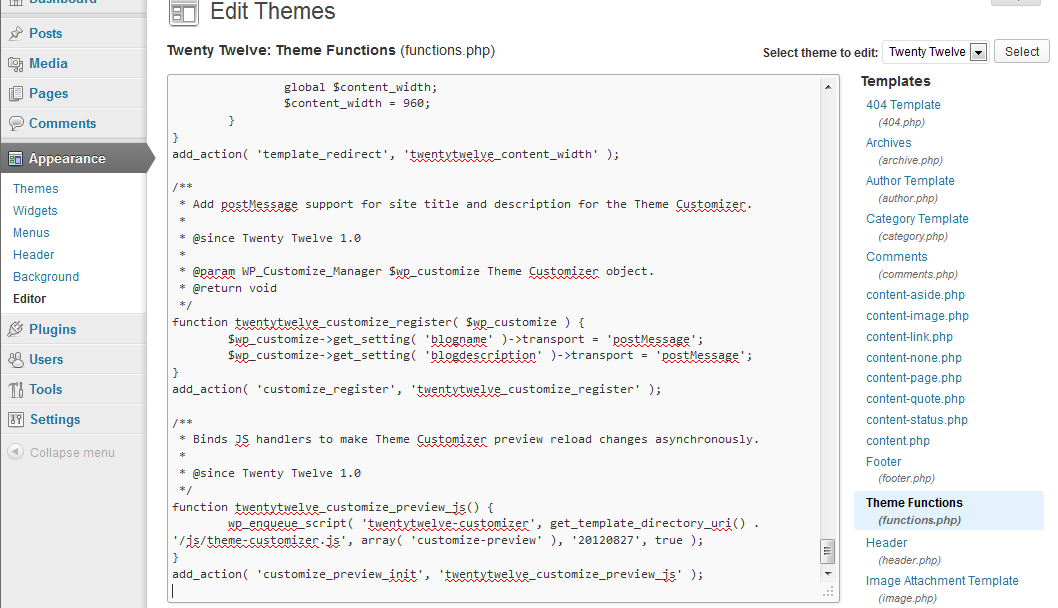
Task: Click the Users icon in sidebar
Action: pyautogui.click(x=16, y=359)
